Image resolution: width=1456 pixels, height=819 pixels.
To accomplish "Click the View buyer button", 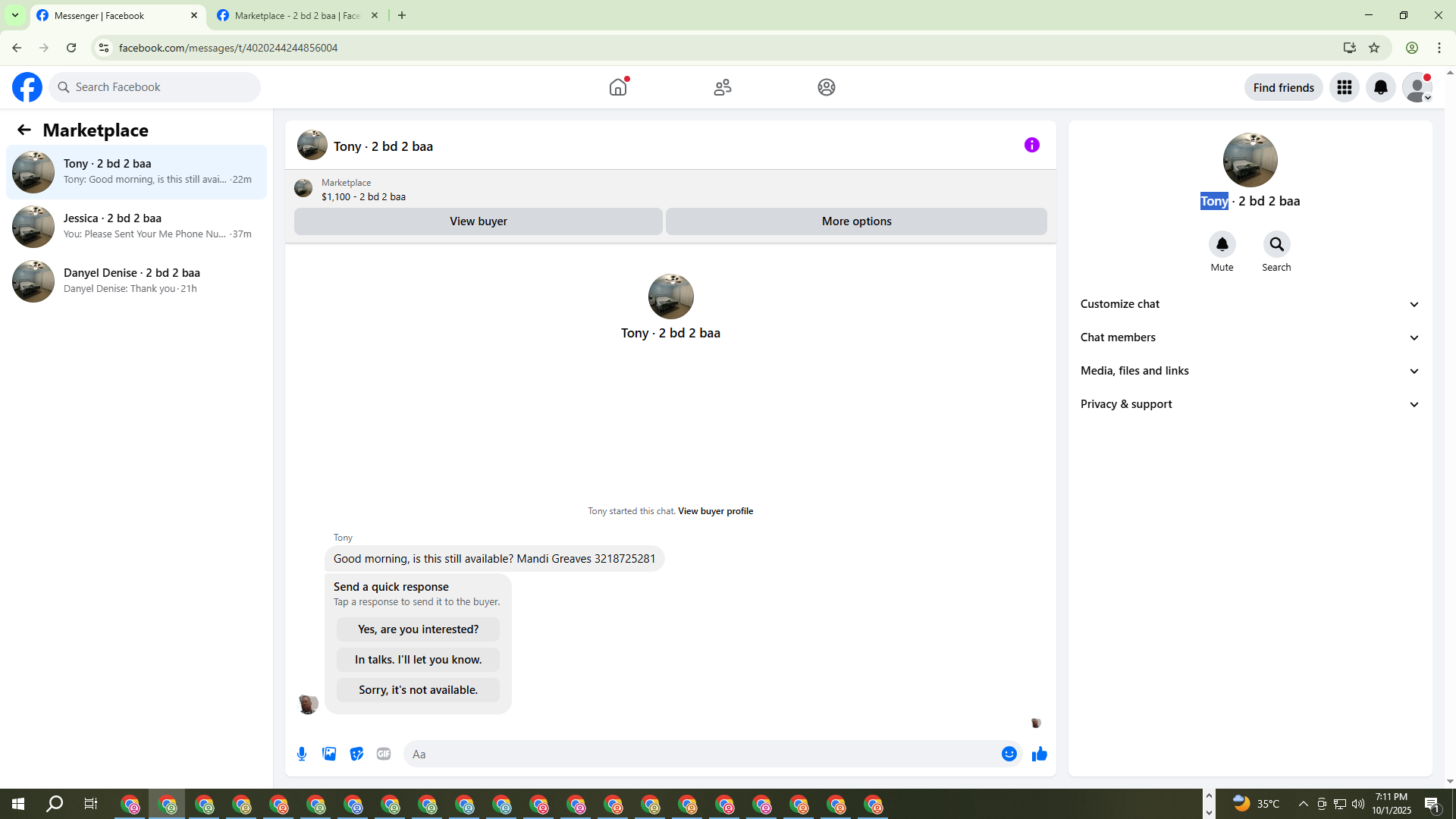I will tap(479, 221).
